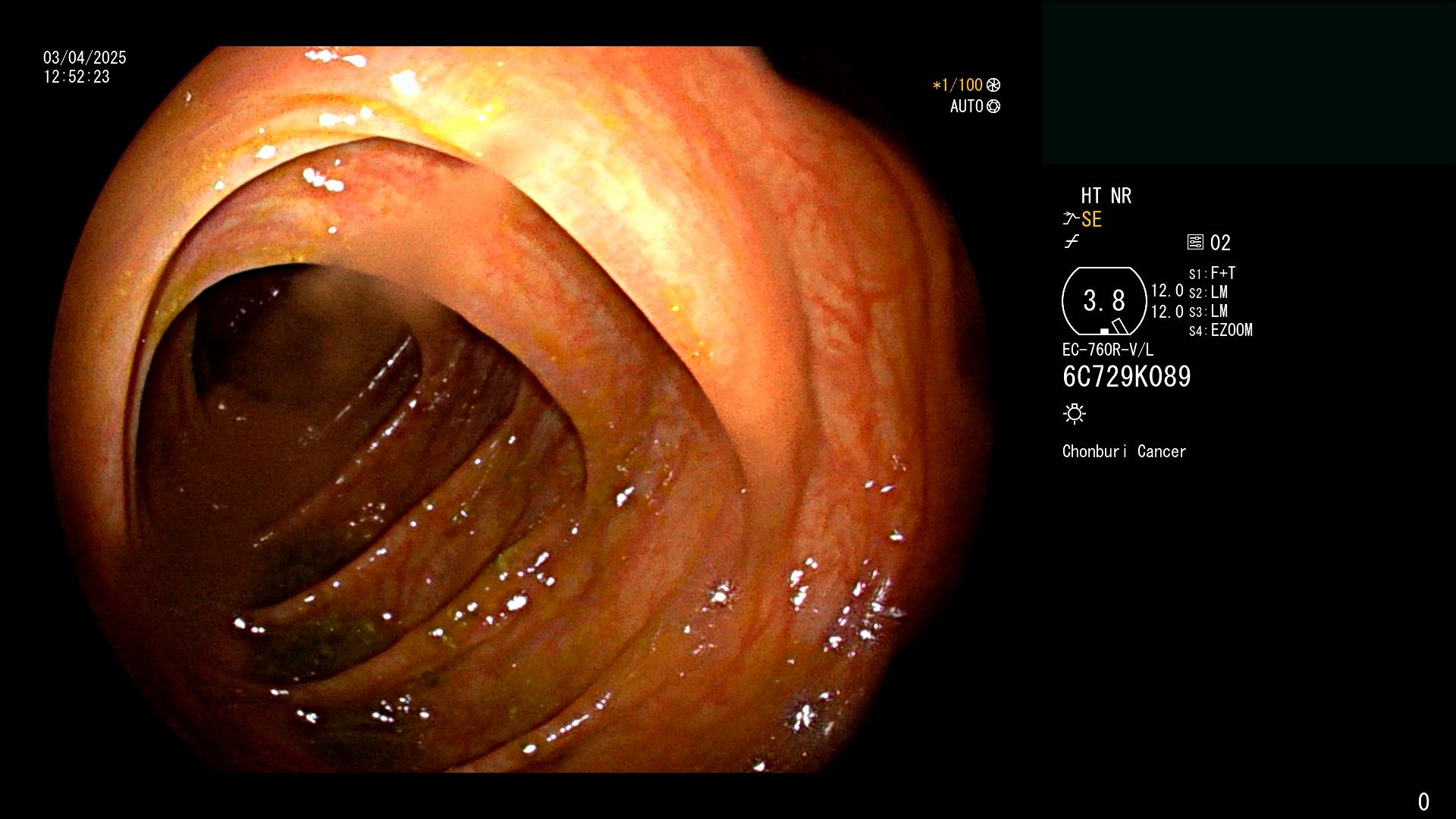Click the serial number 6C729K089
This screenshot has width=1456, height=819.
pos(1126,376)
